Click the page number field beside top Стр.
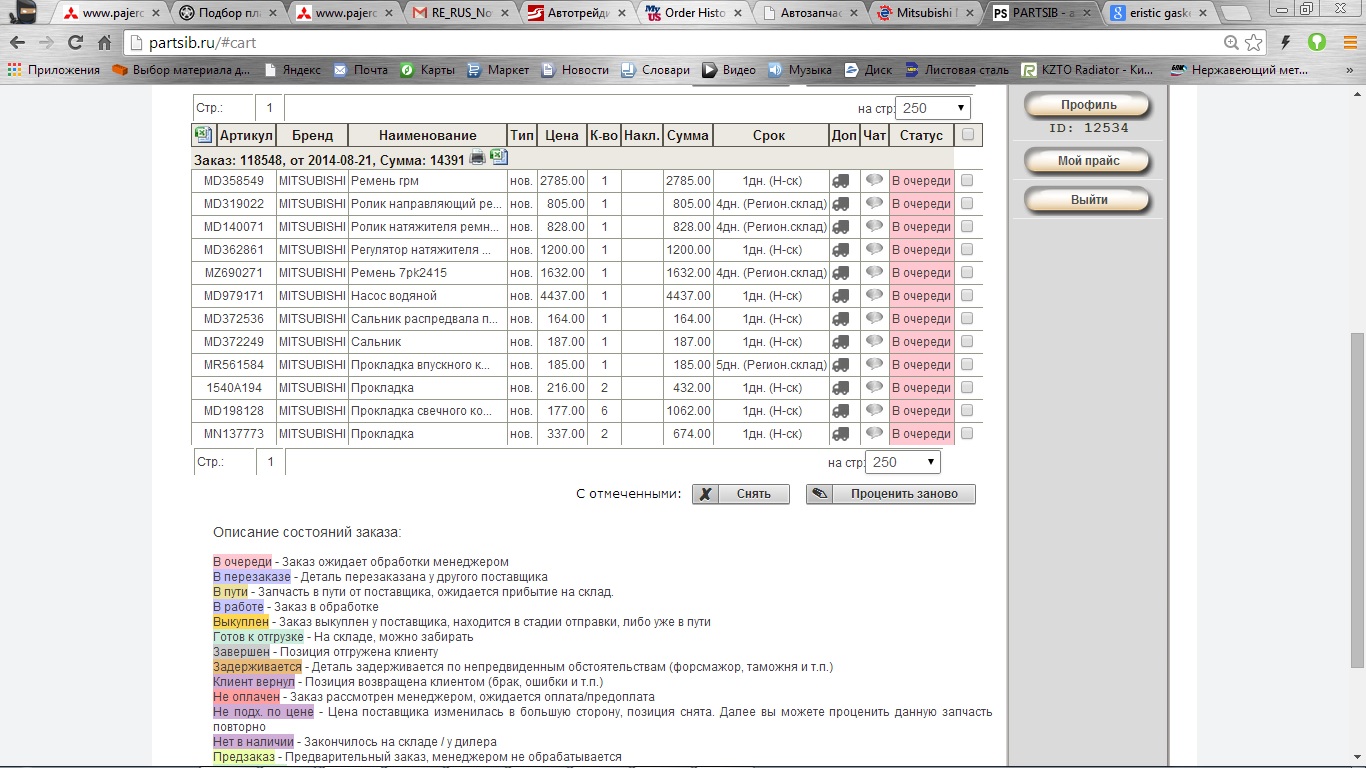 tap(269, 108)
